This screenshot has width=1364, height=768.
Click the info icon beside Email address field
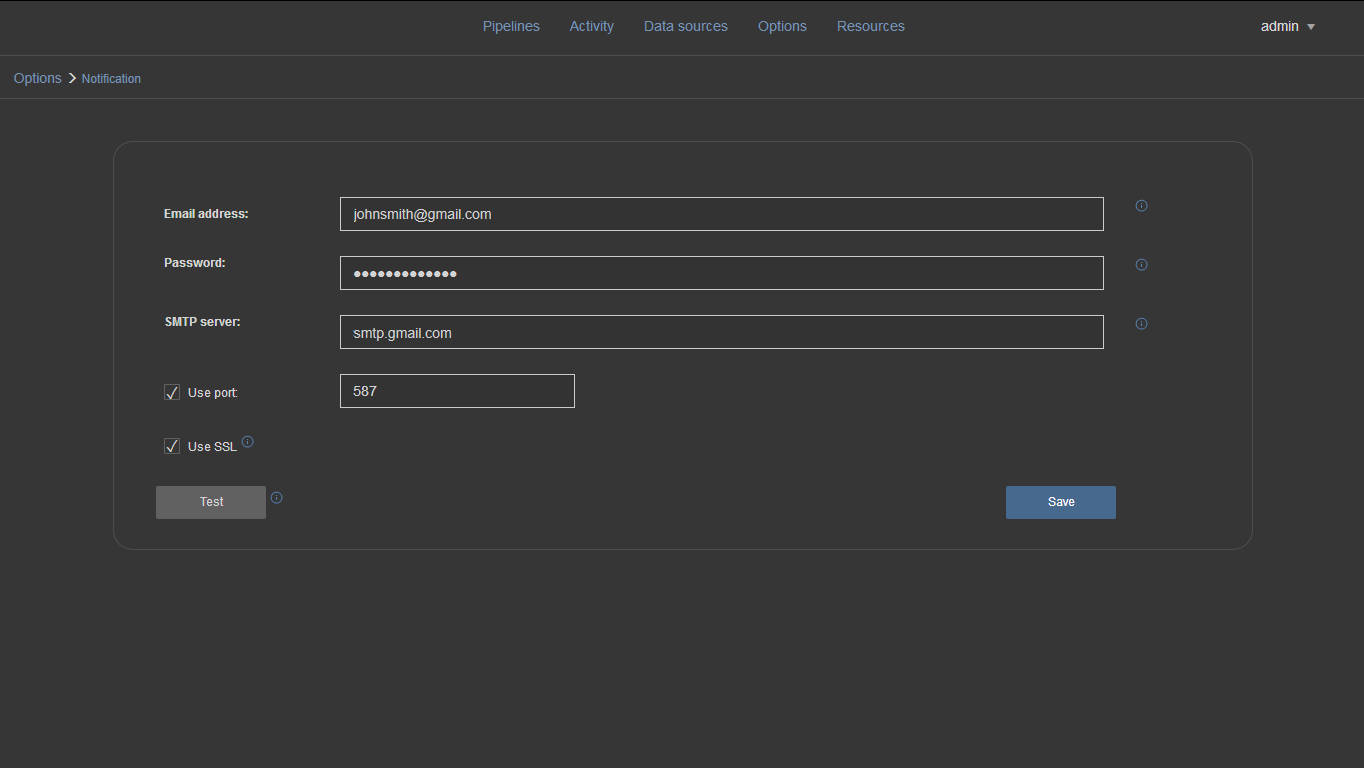(x=1141, y=206)
